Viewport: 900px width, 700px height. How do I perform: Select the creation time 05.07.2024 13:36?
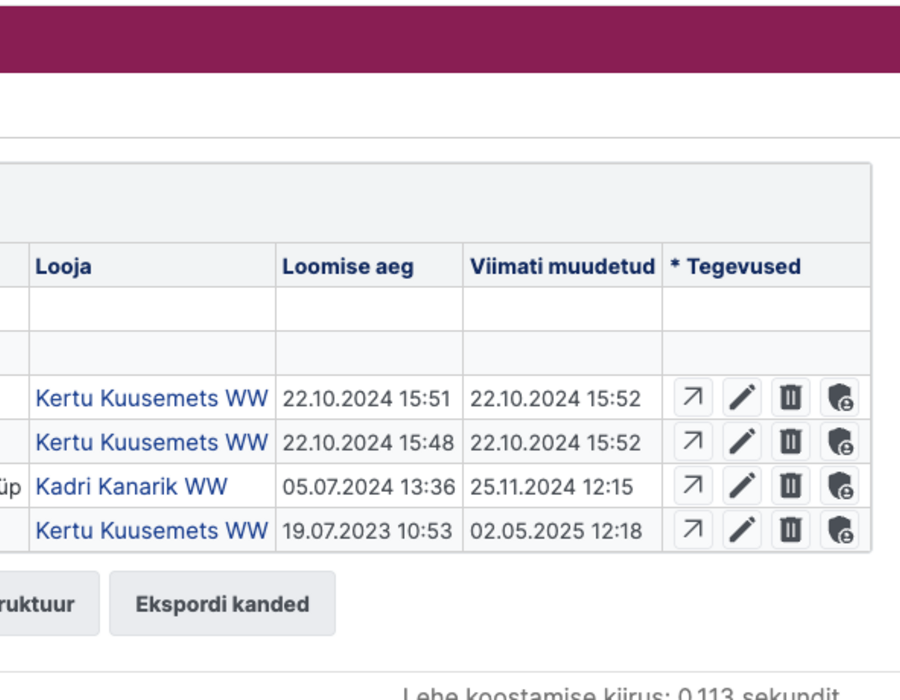click(x=368, y=487)
